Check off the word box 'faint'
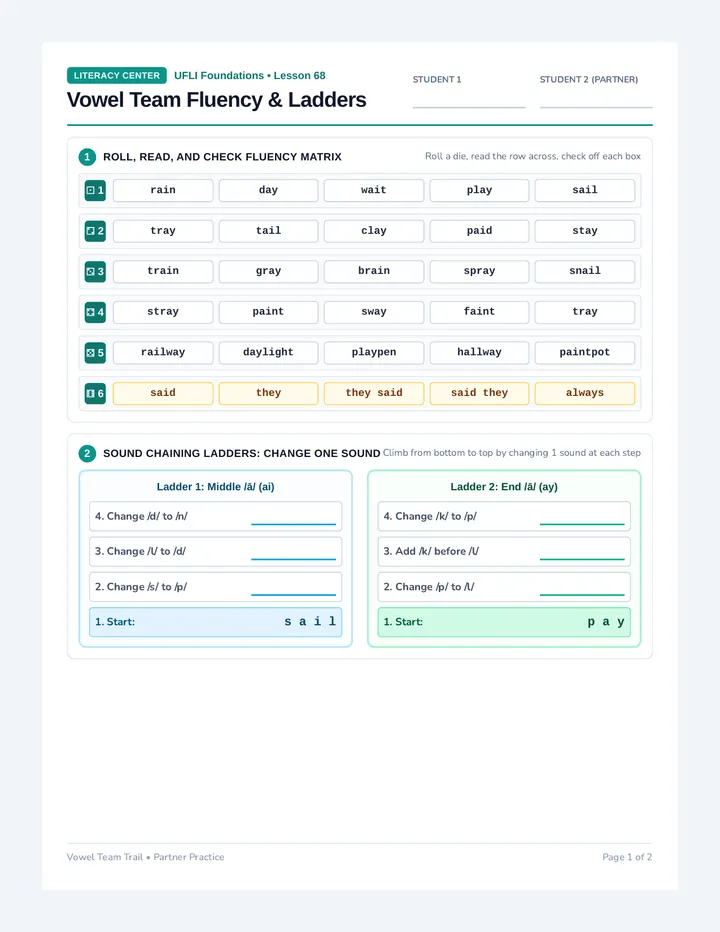The height and width of the screenshot is (932, 720). click(479, 312)
